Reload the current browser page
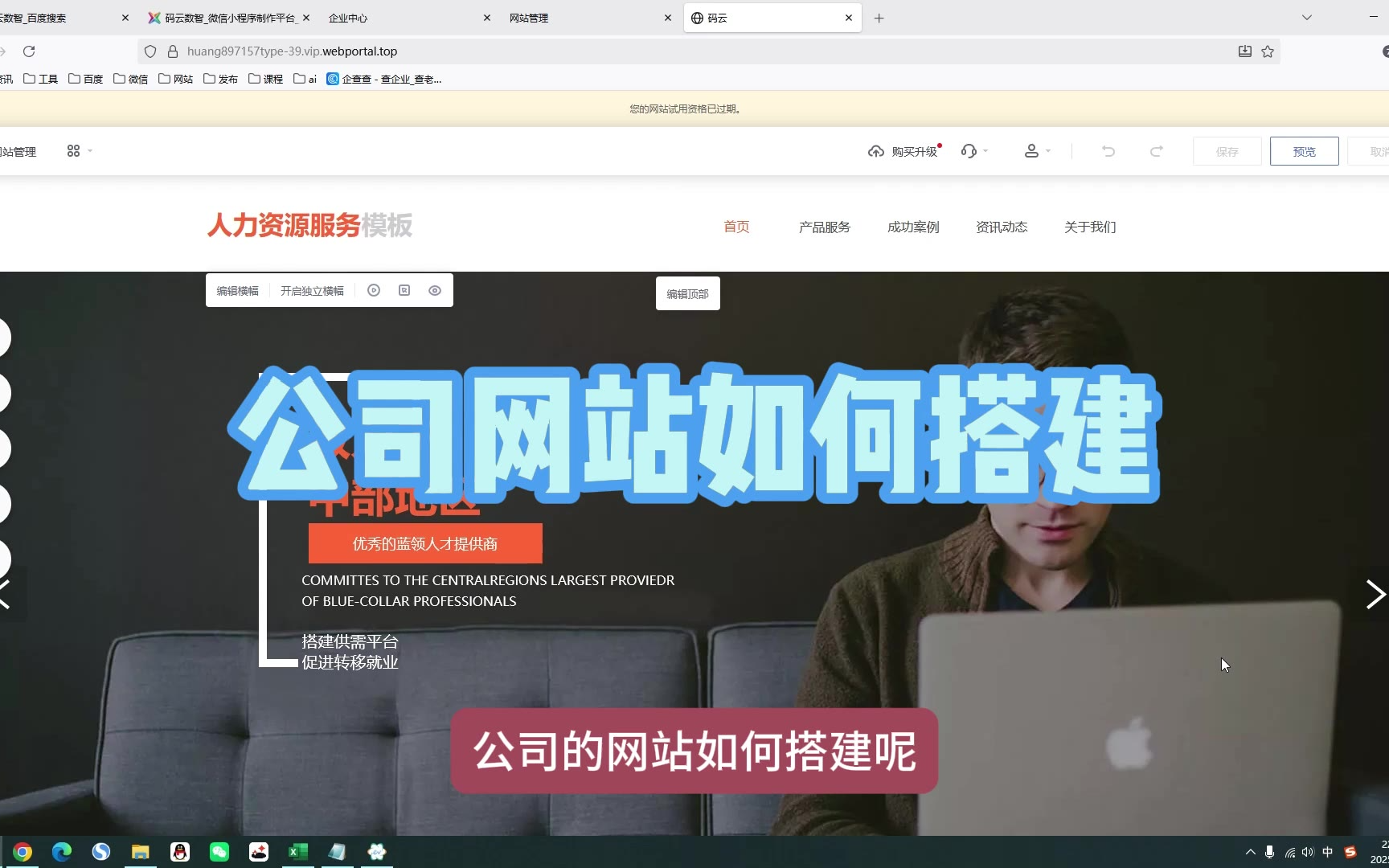The height and width of the screenshot is (868, 1389). pyautogui.click(x=29, y=51)
